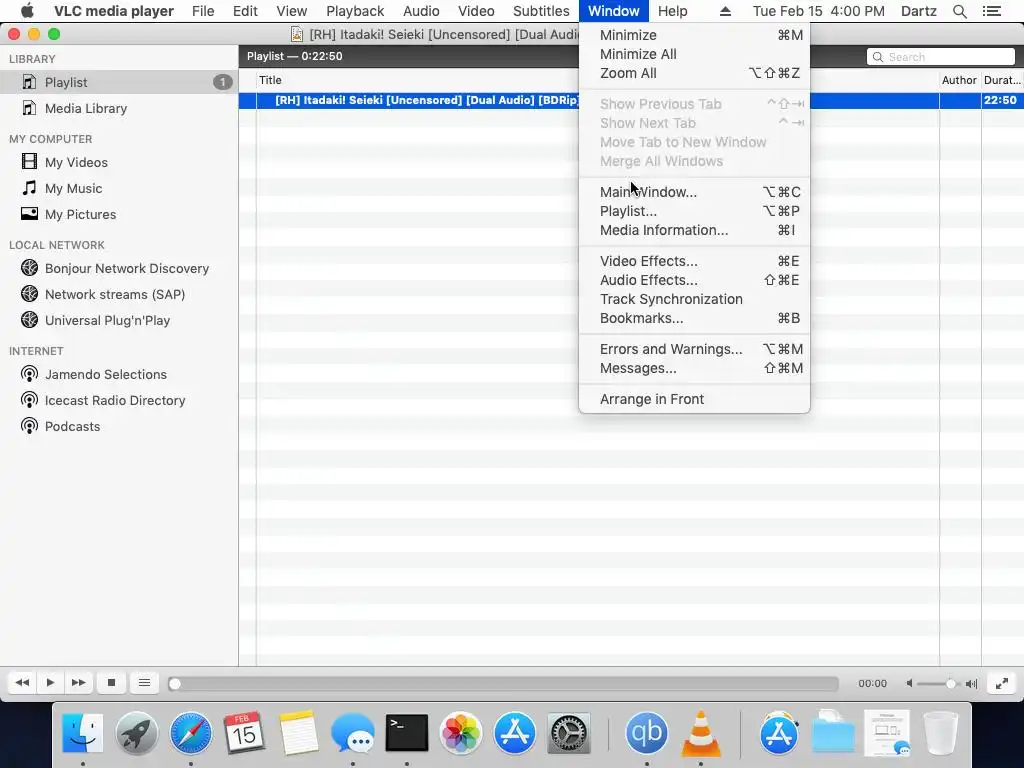Open Photos app from the Dock

coord(461,733)
